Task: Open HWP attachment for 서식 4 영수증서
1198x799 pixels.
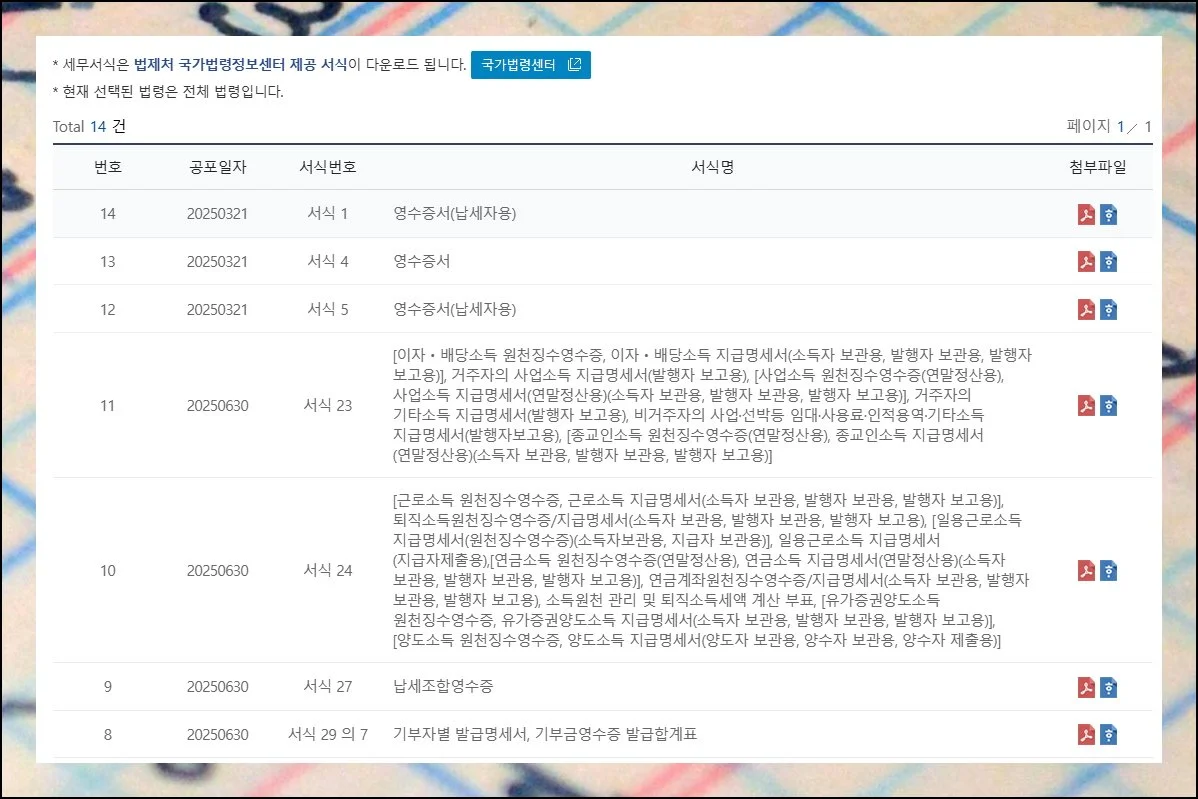Action: [1108, 262]
